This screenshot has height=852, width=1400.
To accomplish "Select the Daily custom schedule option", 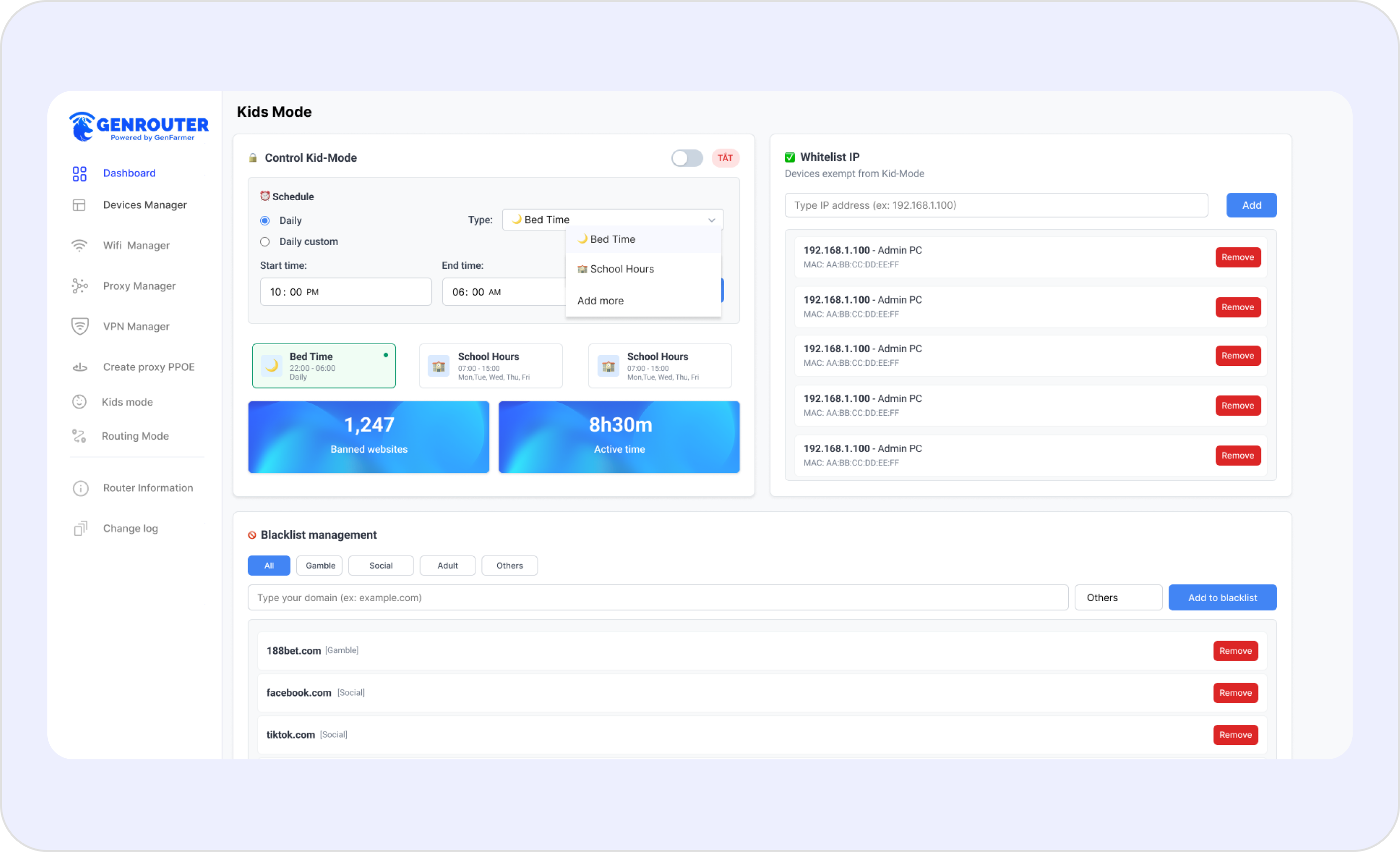I will click(265, 242).
